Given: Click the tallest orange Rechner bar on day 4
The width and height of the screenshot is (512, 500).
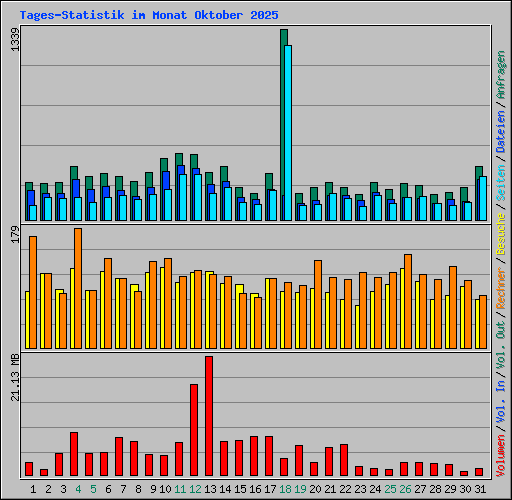Looking at the screenshot, I should click(x=78, y=289).
